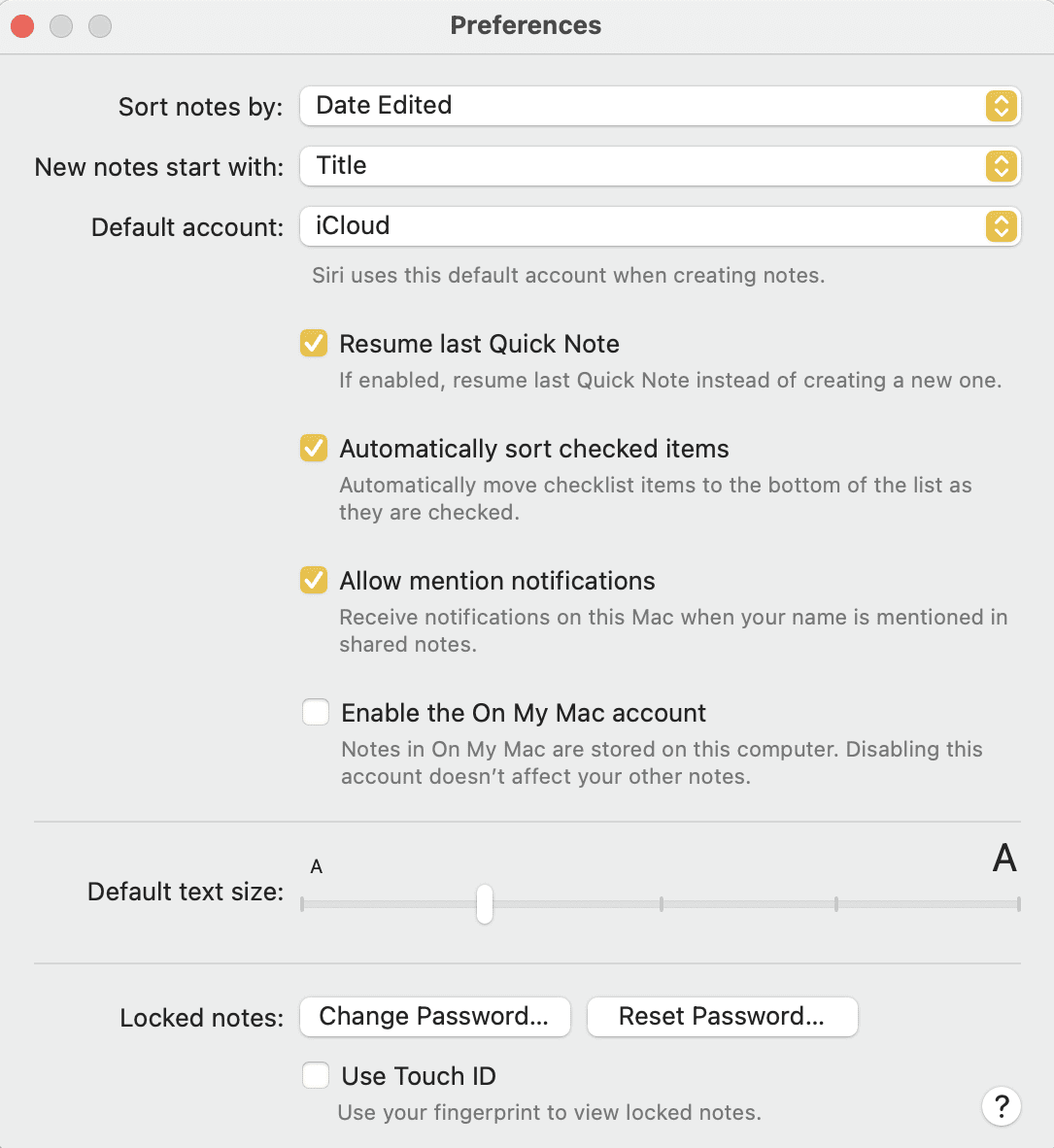Open the Default account dropdown
The image size is (1054, 1148).
[x=641, y=226]
